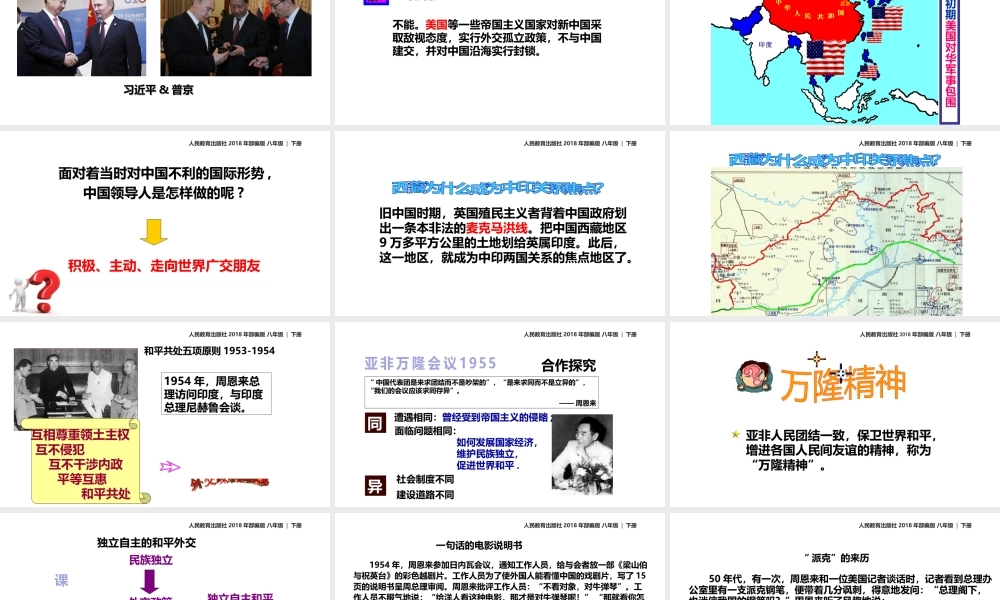Click the title 和平共处五项原则 1953-1954
The image size is (1000, 600).
click(x=209, y=351)
